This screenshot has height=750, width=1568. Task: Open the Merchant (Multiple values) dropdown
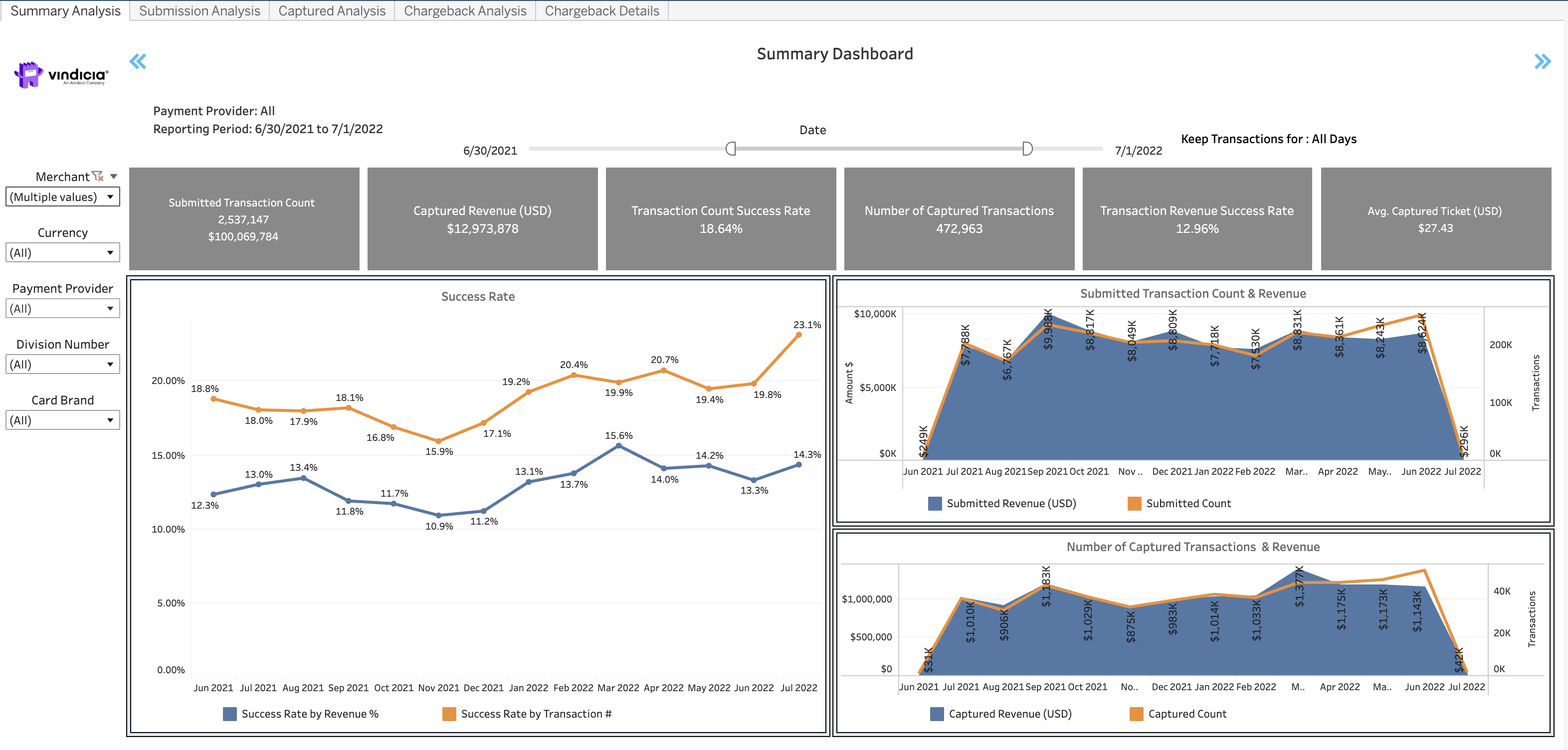[x=63, y=196]
